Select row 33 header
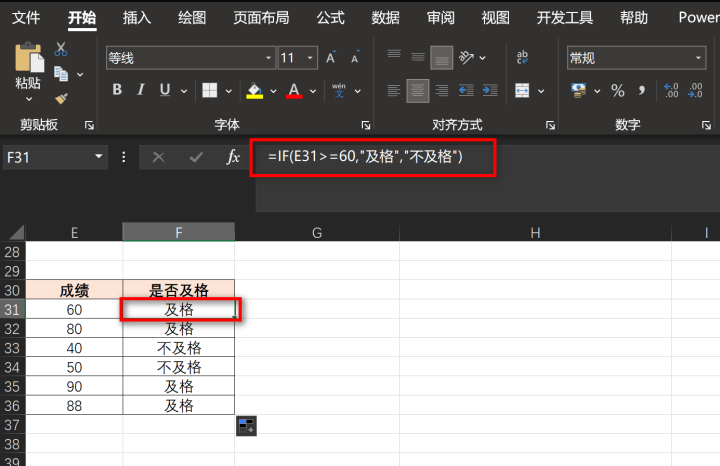This screenshot has width=720, height=466. 12,348
